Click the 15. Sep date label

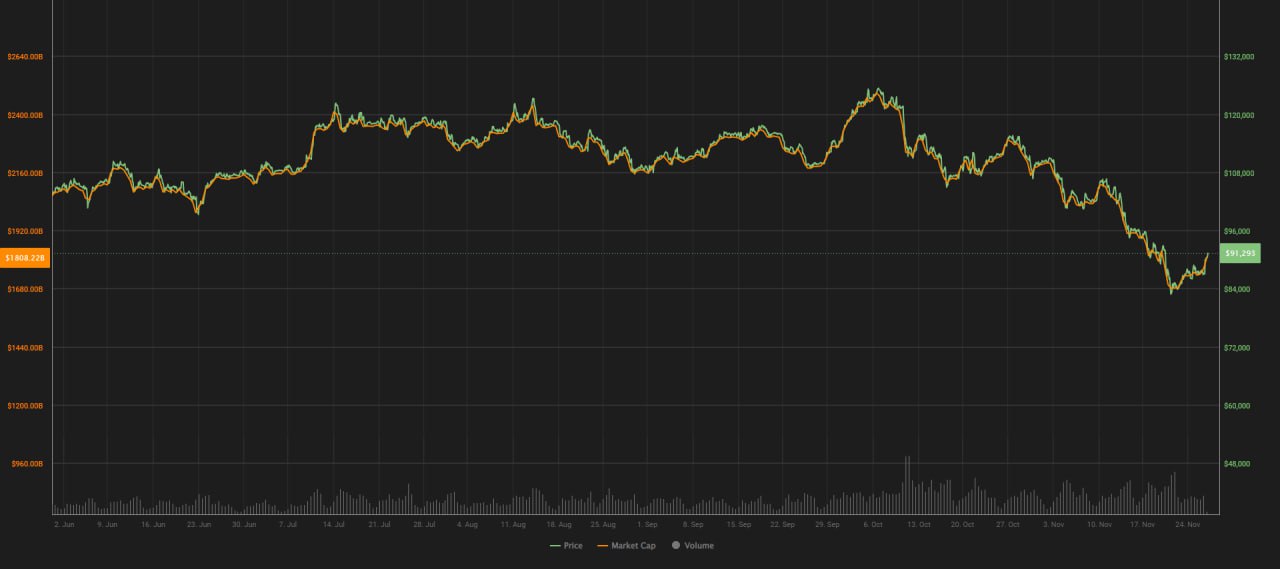click(x=738, y=524)
